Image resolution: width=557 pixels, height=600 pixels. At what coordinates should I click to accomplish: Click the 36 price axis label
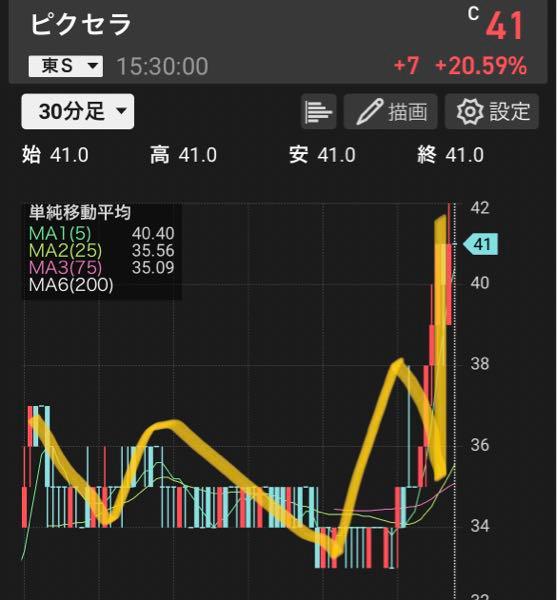pyautogui.click(x=480, y=445)
